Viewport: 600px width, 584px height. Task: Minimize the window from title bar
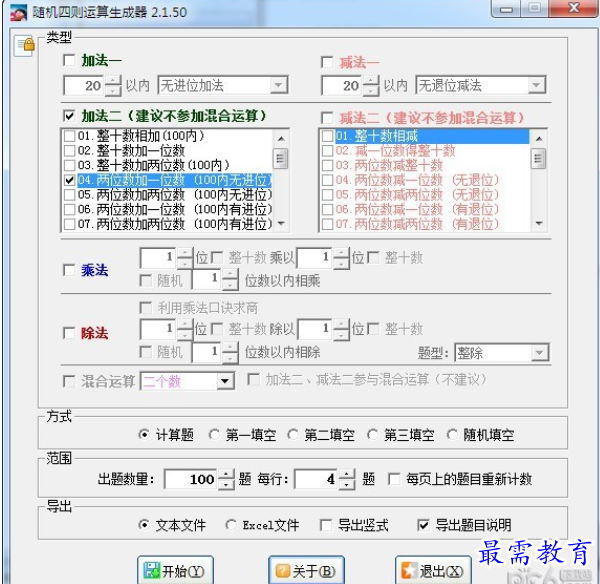[x=505, y=9]
